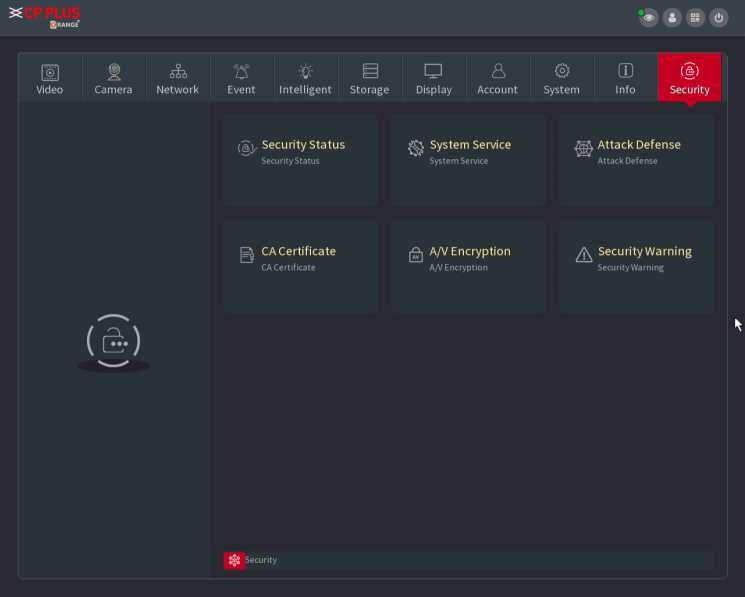Image resolution: width=745 pixels, height=597 pixels.
Task: Click the CA Certificate document icon
Action: (x=247, y=256)
